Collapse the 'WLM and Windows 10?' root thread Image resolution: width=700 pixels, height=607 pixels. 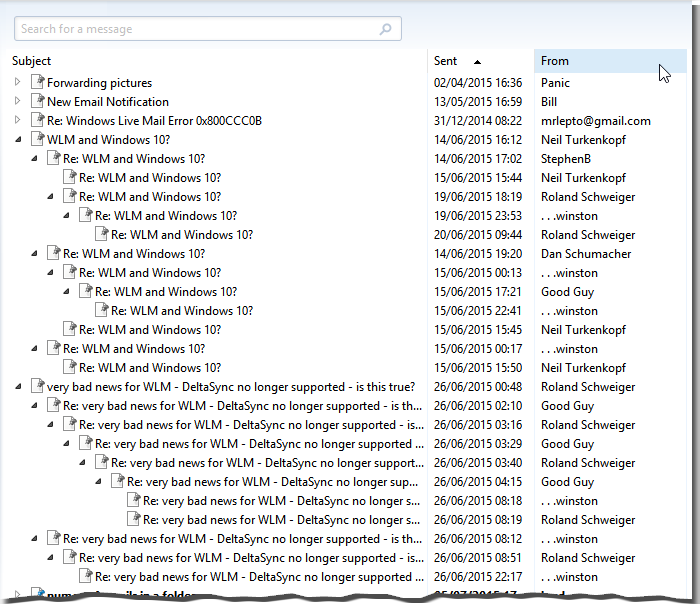[18, 140]
